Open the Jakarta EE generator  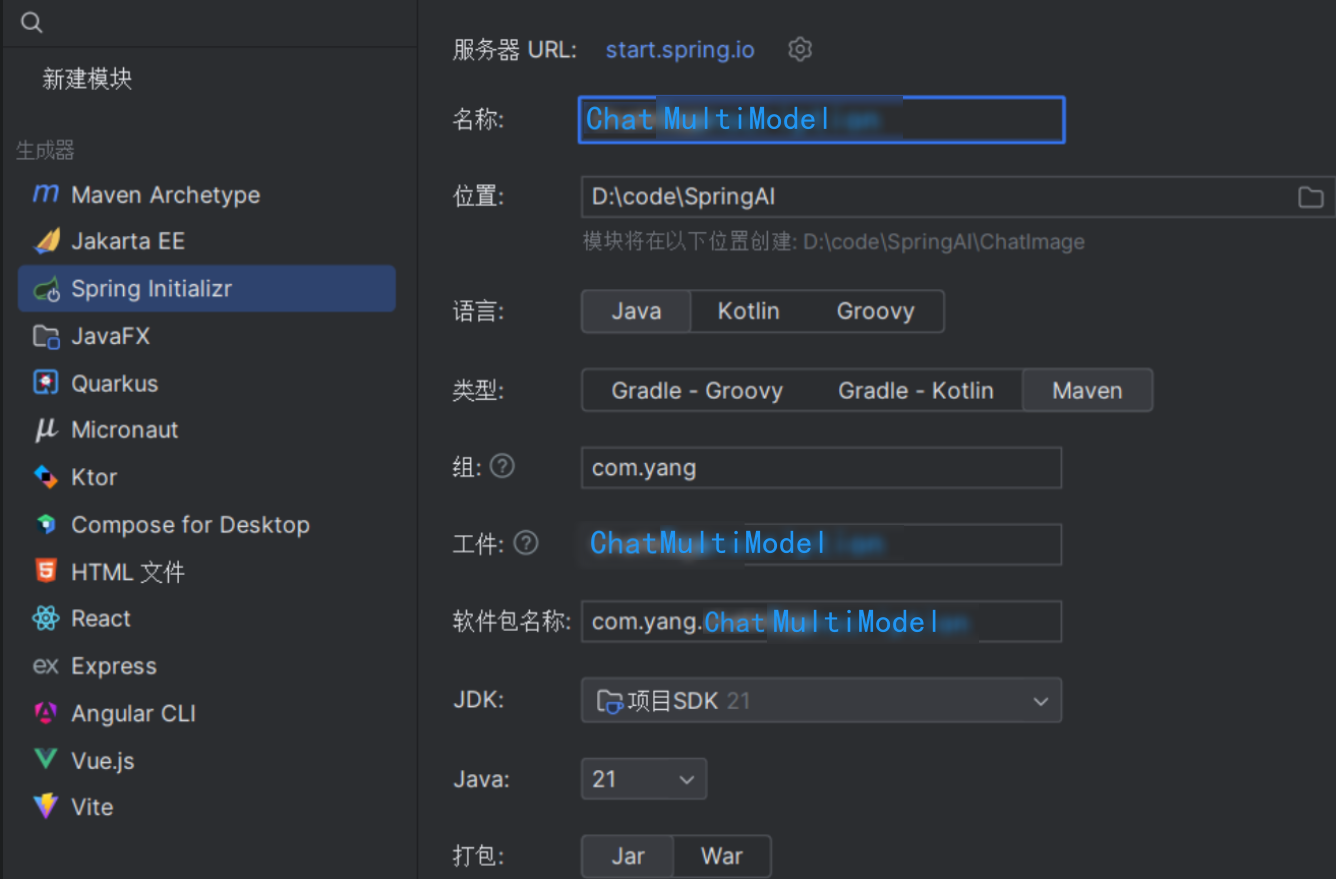207,241
